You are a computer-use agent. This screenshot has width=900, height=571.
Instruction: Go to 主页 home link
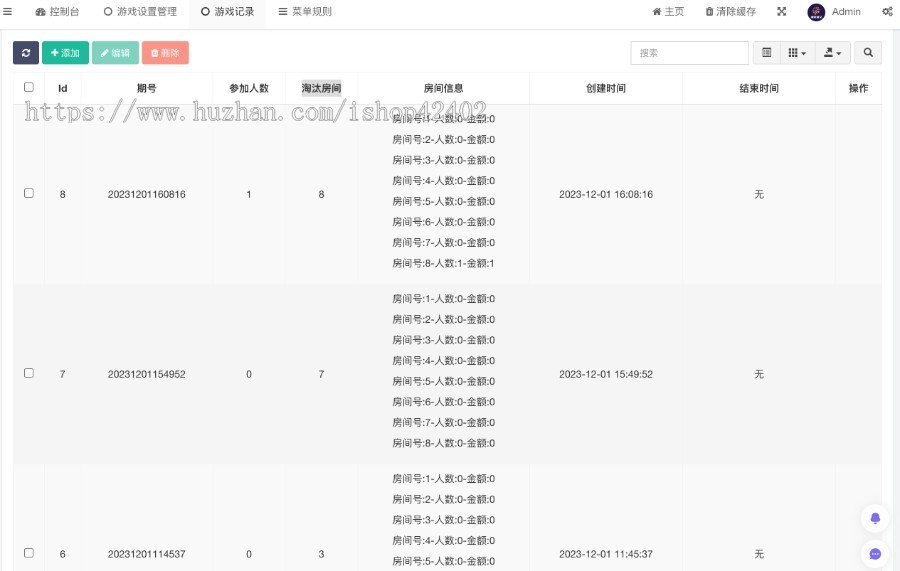pyautogui.click(x=668, y=11)
